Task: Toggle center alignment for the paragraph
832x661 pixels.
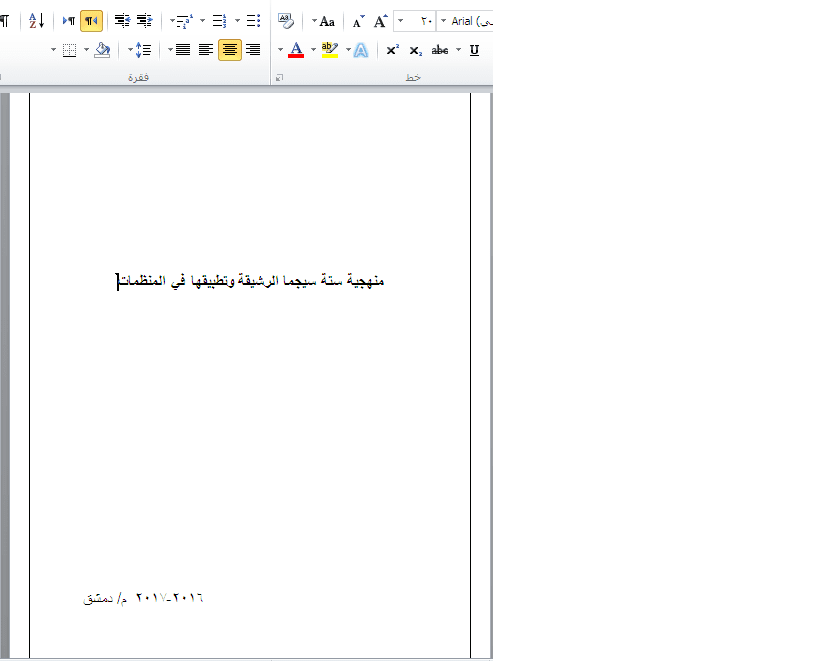Action: click(x=230, y=50)
